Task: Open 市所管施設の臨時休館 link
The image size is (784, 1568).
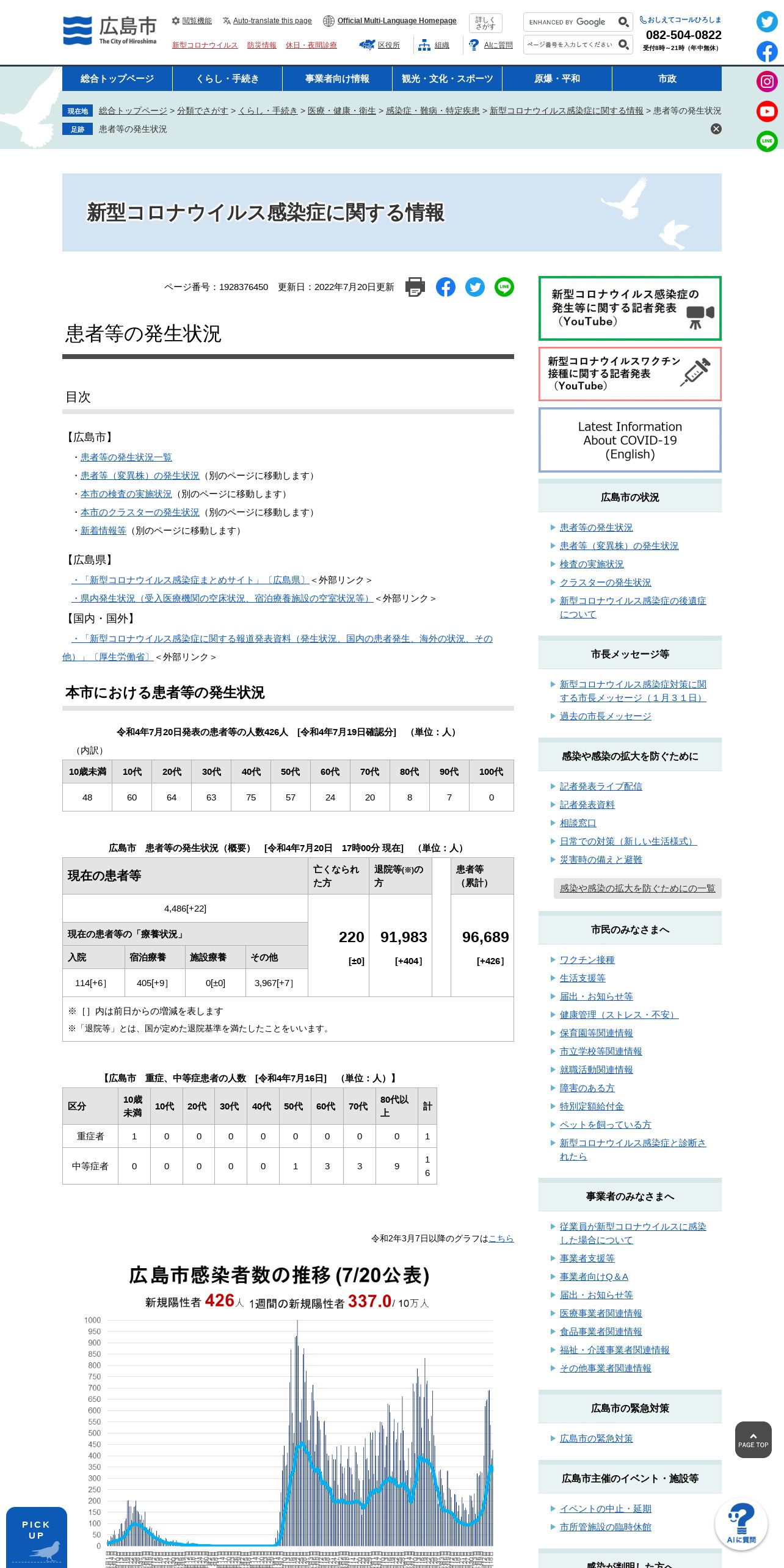Action: pyautogui.click(x=606, y=1527)
